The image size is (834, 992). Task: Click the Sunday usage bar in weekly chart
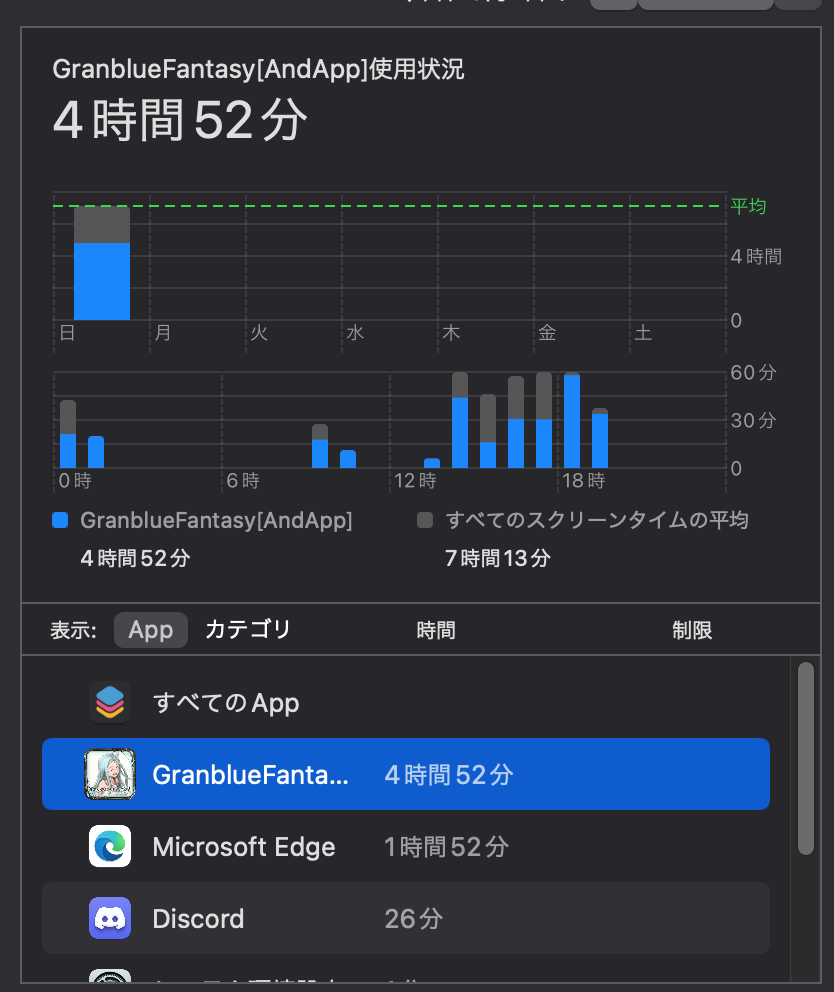(102, 263)
